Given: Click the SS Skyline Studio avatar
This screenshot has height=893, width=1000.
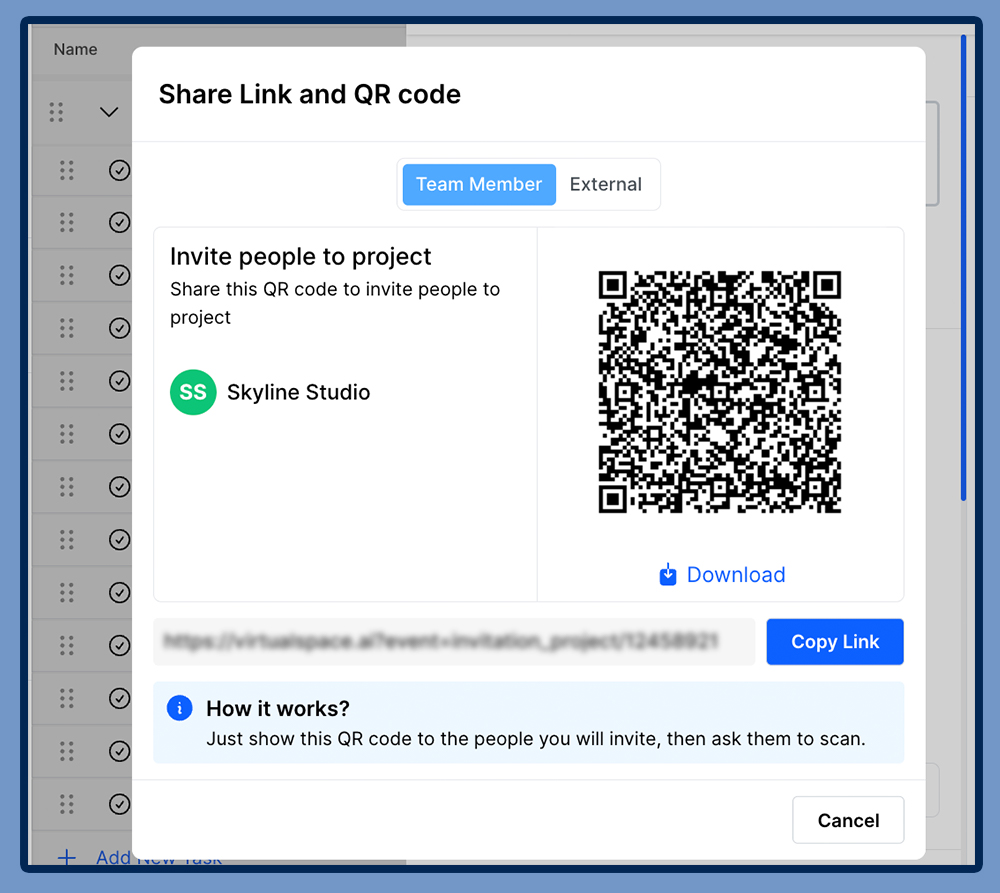Looking at the screenshot, I should tap(193, 392).
